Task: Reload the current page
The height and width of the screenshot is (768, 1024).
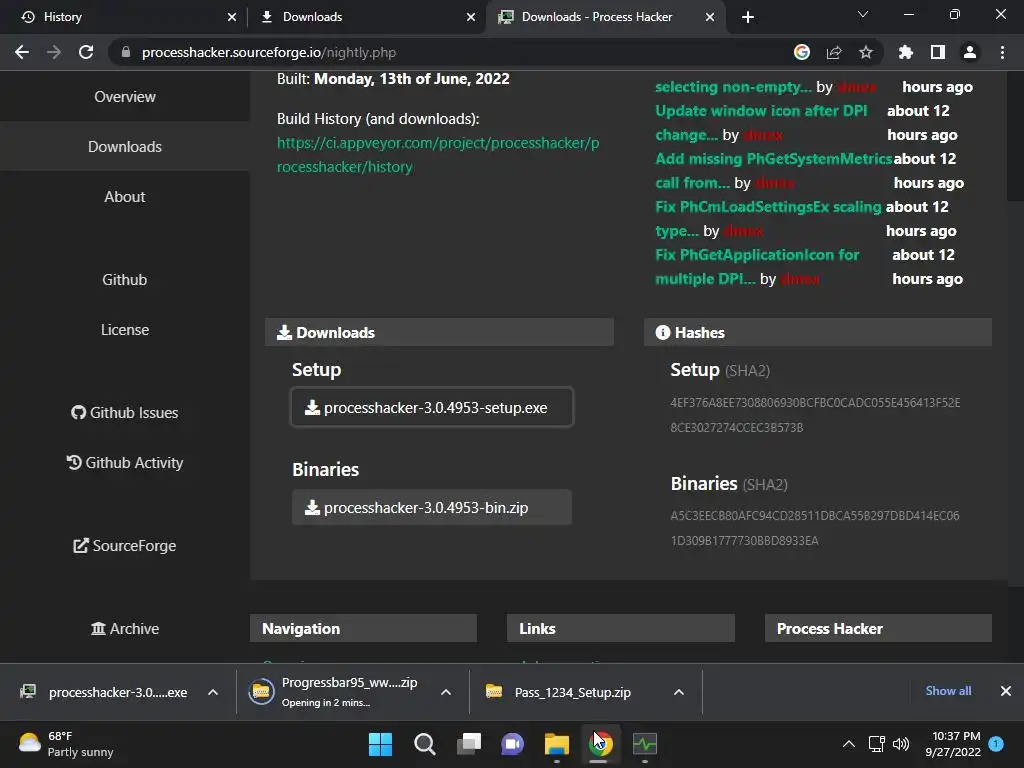Action: pyautogui.click(x=86, y=52)
